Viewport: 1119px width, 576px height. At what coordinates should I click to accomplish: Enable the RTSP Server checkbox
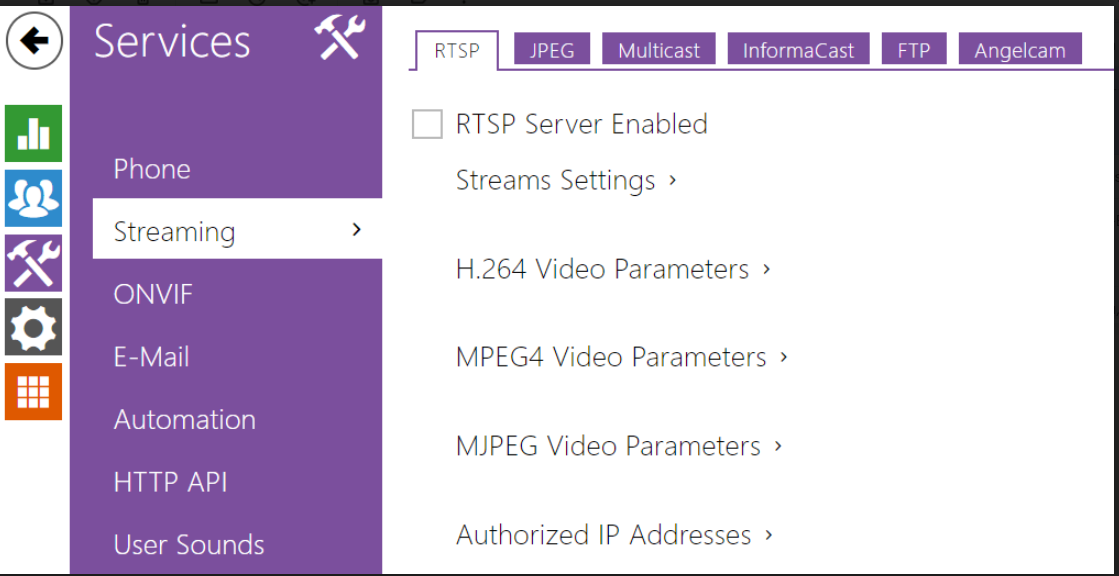(427, 125)
